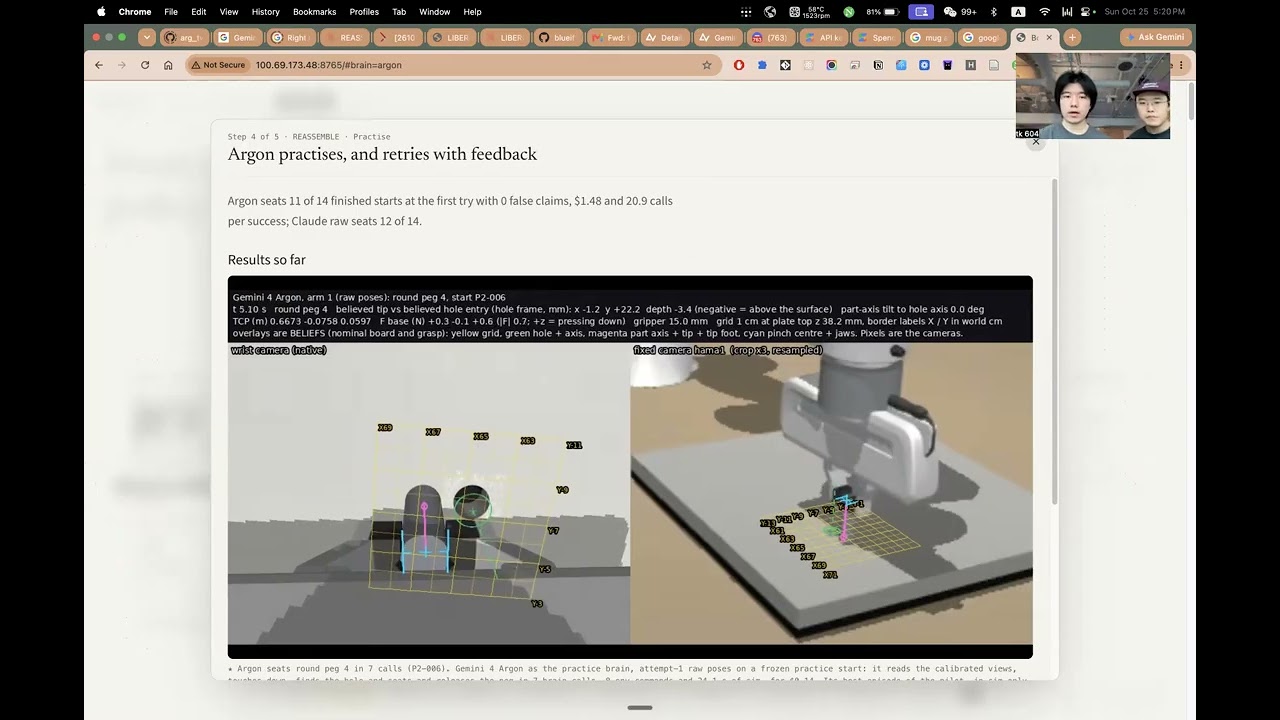The width and height of the screenshot is (1280, 720).
Task: Reload the current page
Action: 145,65
